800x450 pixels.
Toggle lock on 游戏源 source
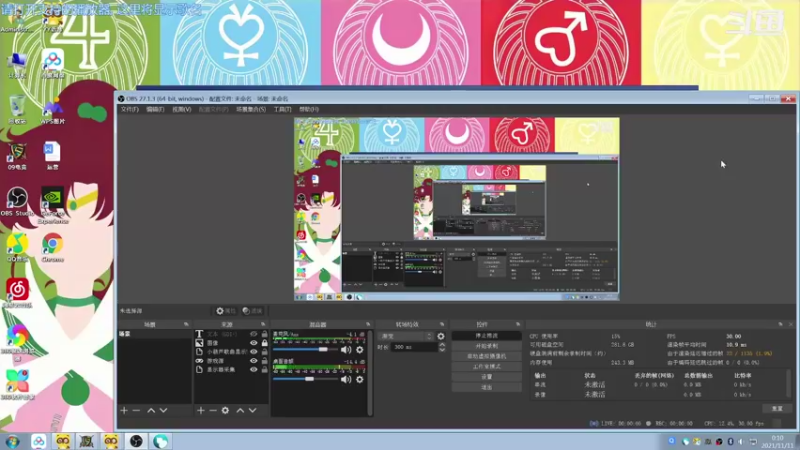click(264, 361)
